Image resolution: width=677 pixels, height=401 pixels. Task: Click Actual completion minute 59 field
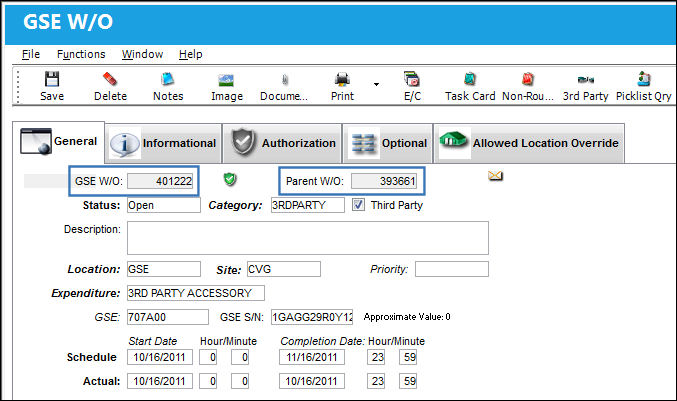coord(408,382)
